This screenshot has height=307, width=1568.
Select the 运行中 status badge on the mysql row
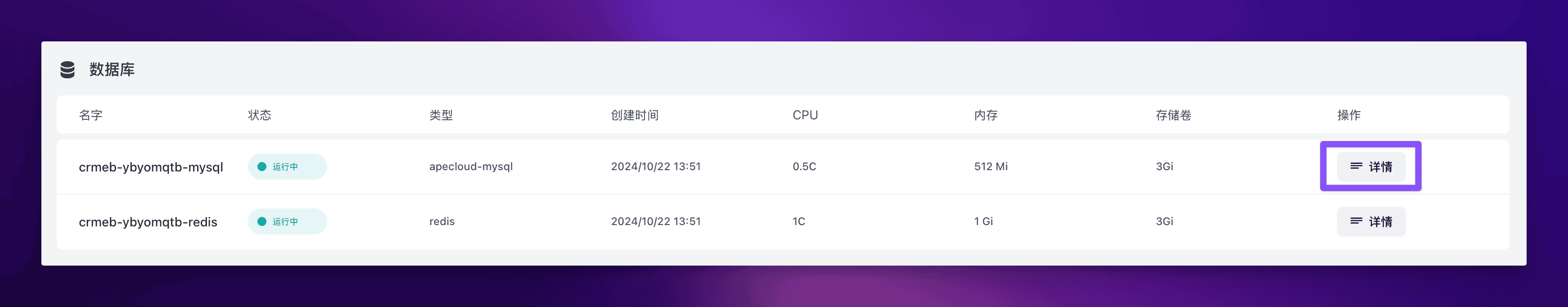(287, 166)
